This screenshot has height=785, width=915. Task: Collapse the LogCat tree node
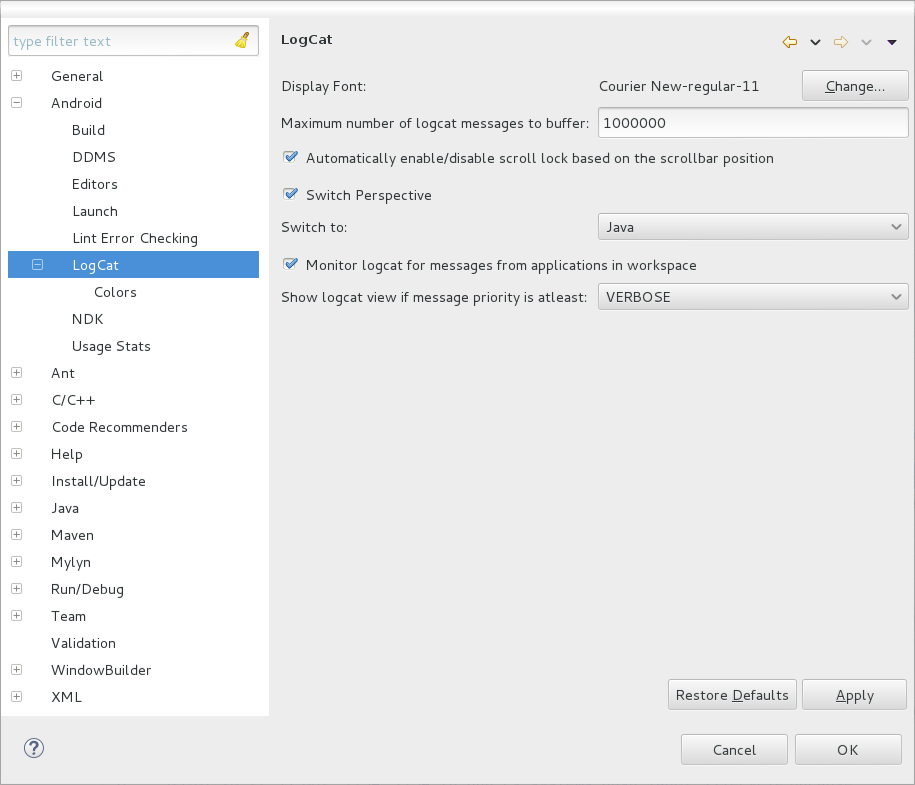click(38, 265)
